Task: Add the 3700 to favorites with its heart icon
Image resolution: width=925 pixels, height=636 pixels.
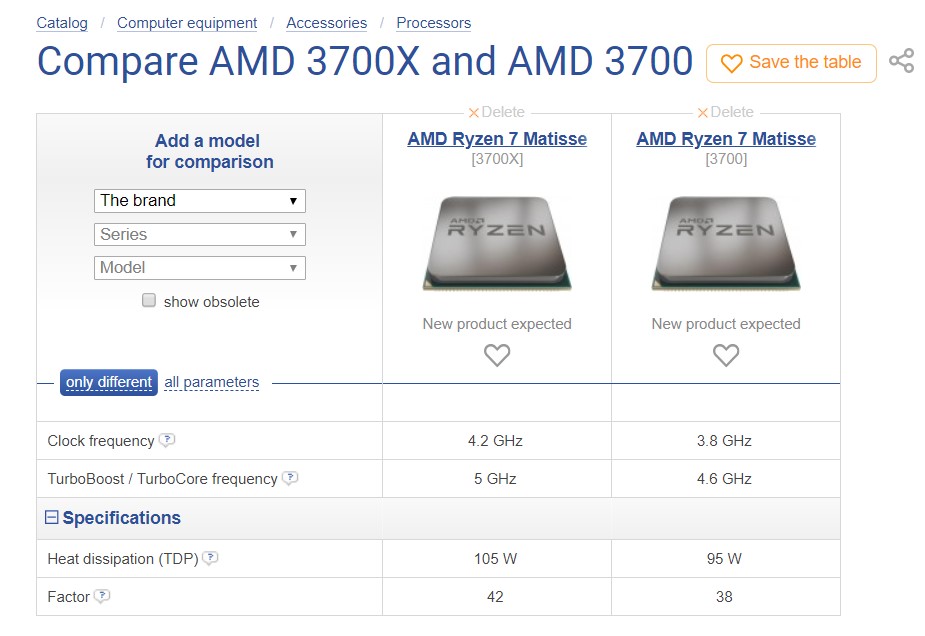Action: tap(726, 355)
